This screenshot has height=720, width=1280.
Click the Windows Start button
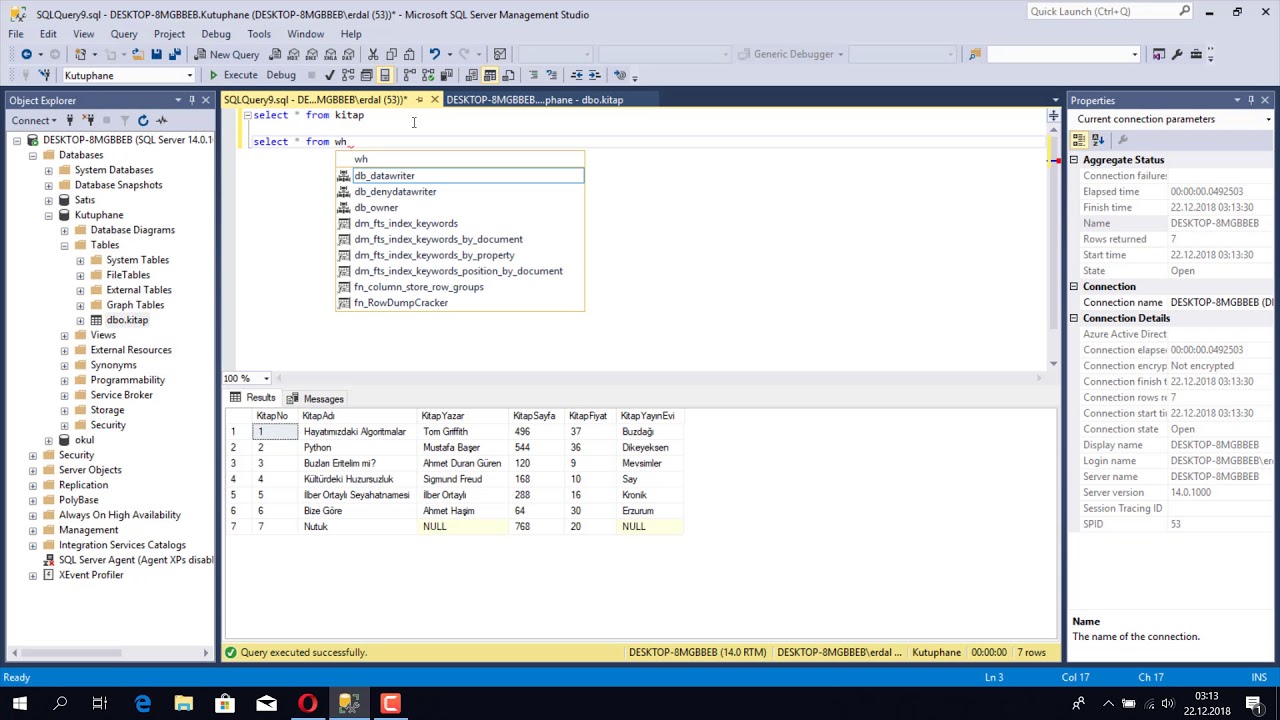tap(20, 704)
